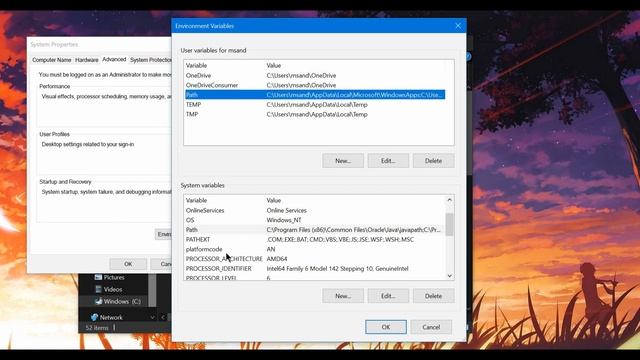
Task: Select the platformcode system variable row
Action: [x=315, y=249]
